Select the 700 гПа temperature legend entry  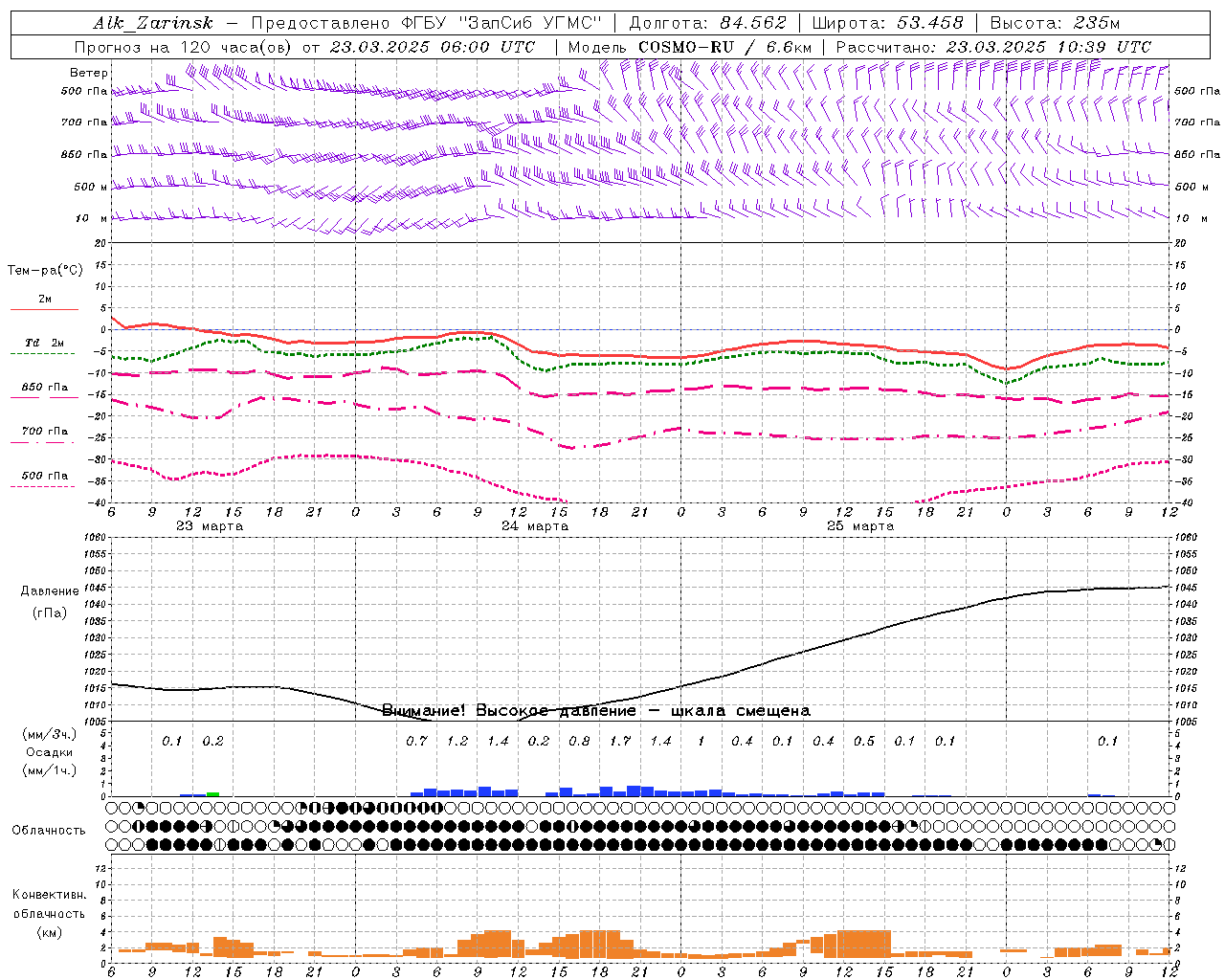tap(44, 432)
